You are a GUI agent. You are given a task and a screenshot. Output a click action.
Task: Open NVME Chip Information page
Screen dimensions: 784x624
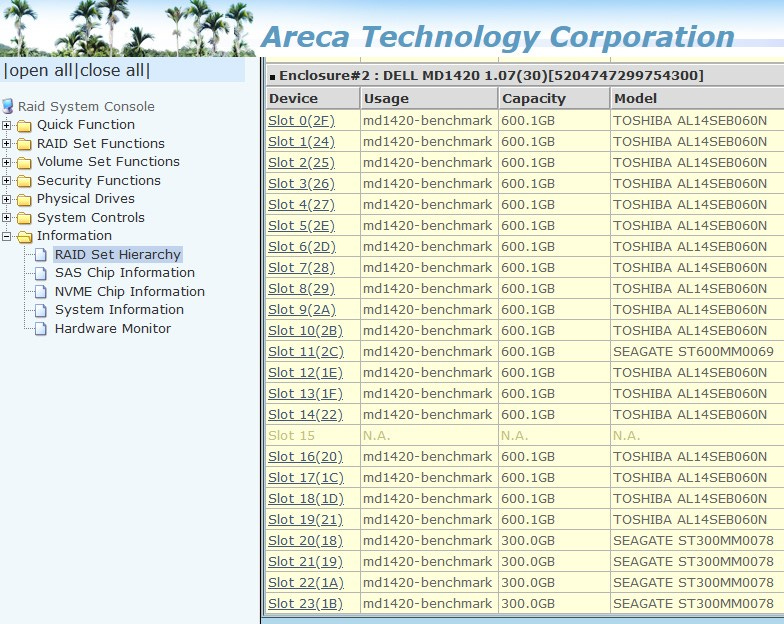[x=130, y=292]
